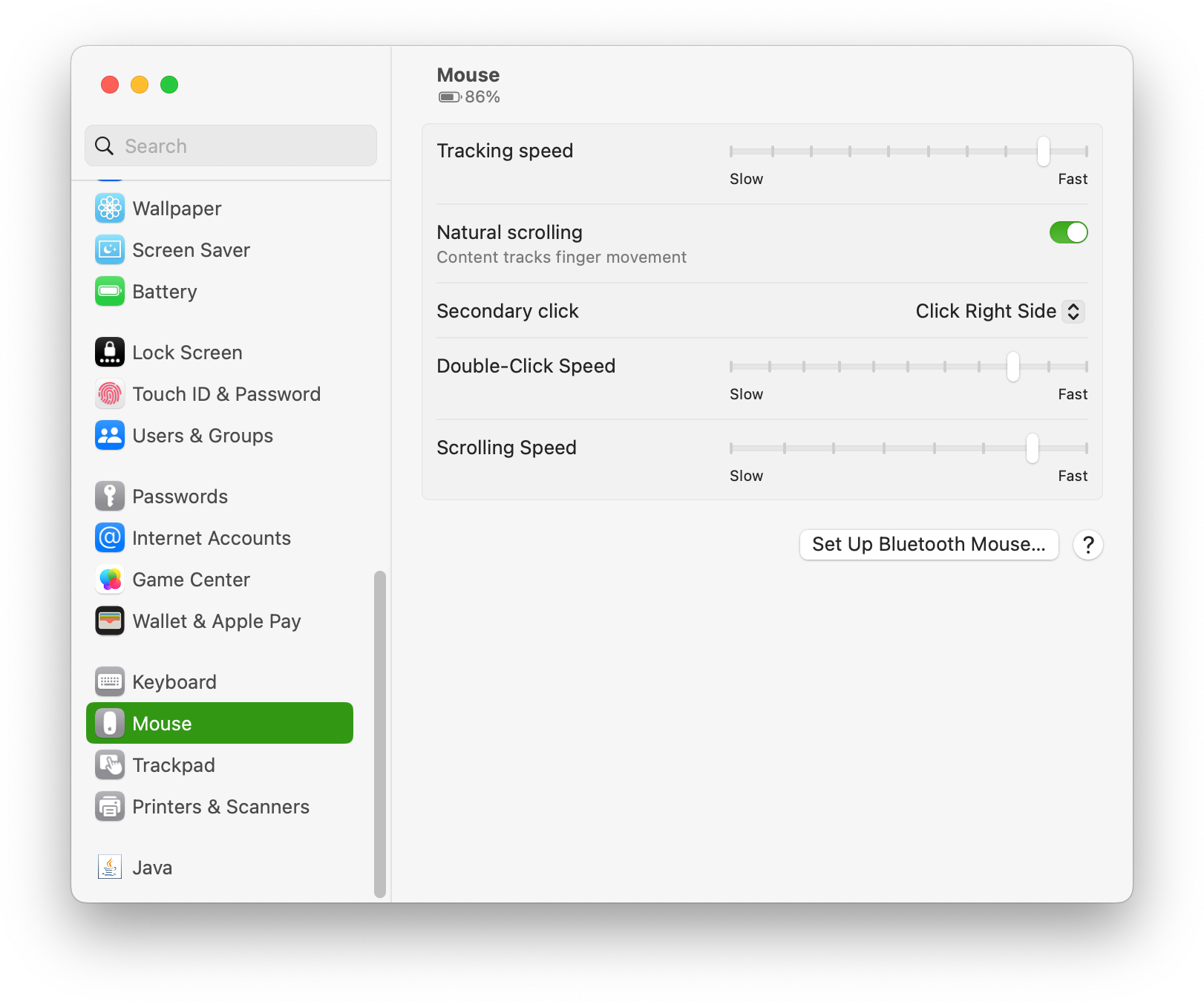Select the Keyboard icon in sidebar
This screenshot has height=1002, width=1204.
(x=110, y=682)
